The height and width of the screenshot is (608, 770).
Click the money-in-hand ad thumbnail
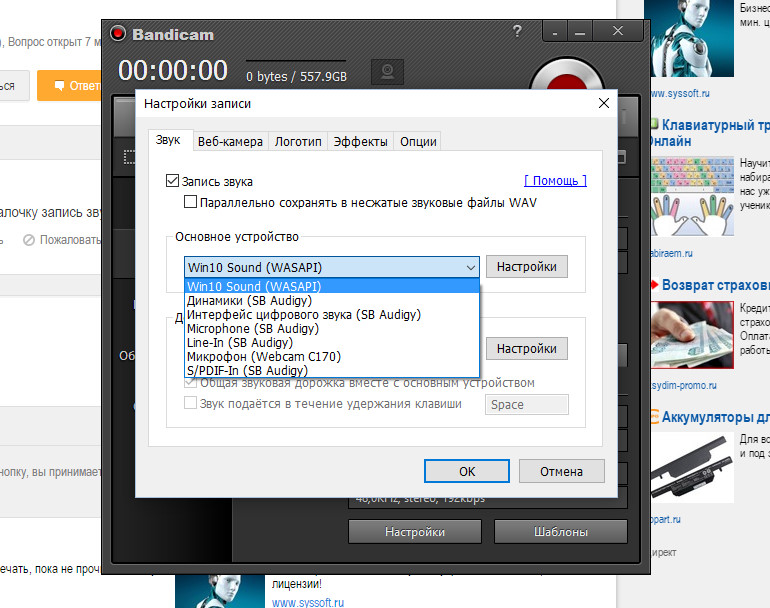(x=692, y=335)
